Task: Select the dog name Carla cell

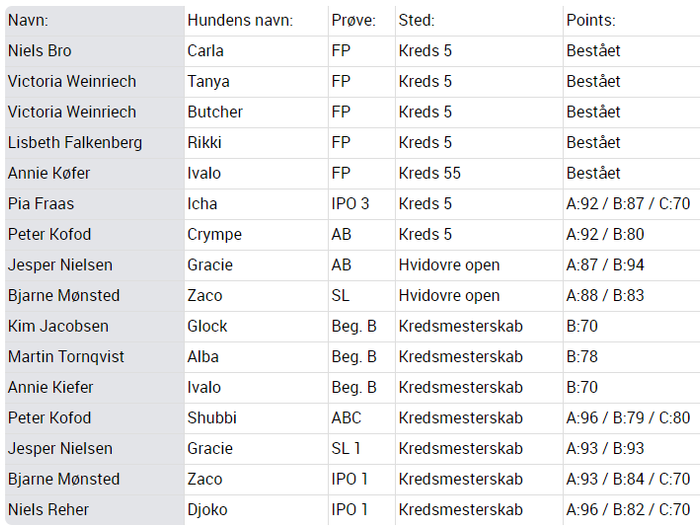Action: [256, 51]
